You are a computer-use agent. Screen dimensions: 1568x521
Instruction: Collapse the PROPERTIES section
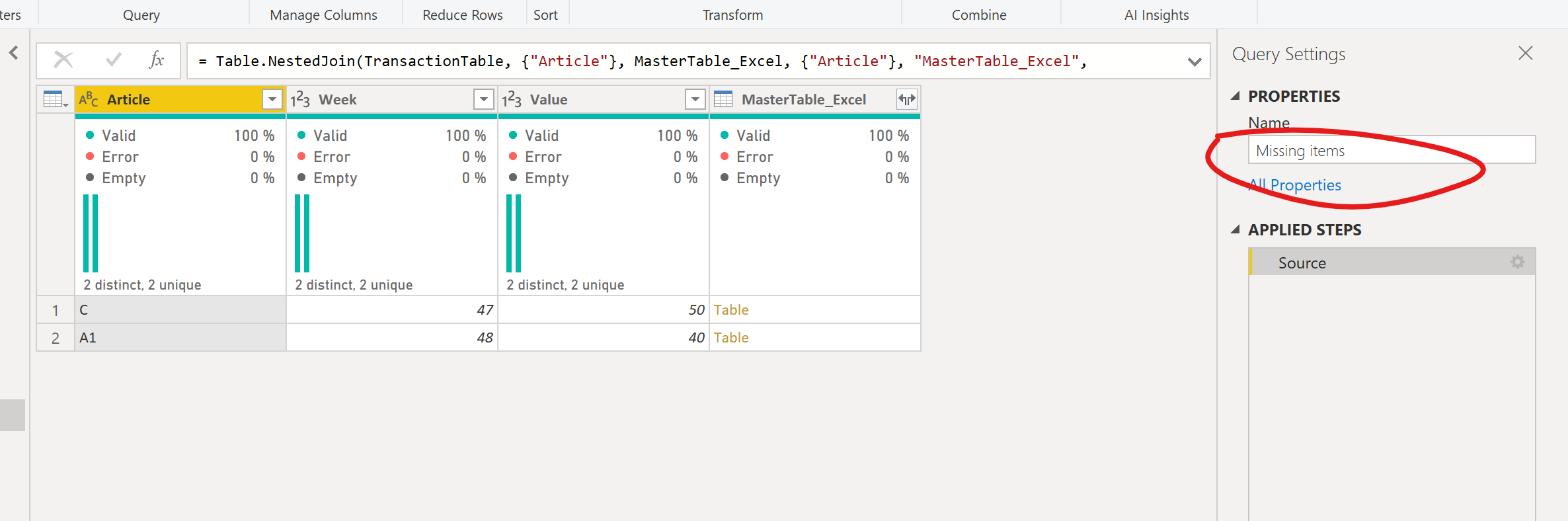(1235, 97)
